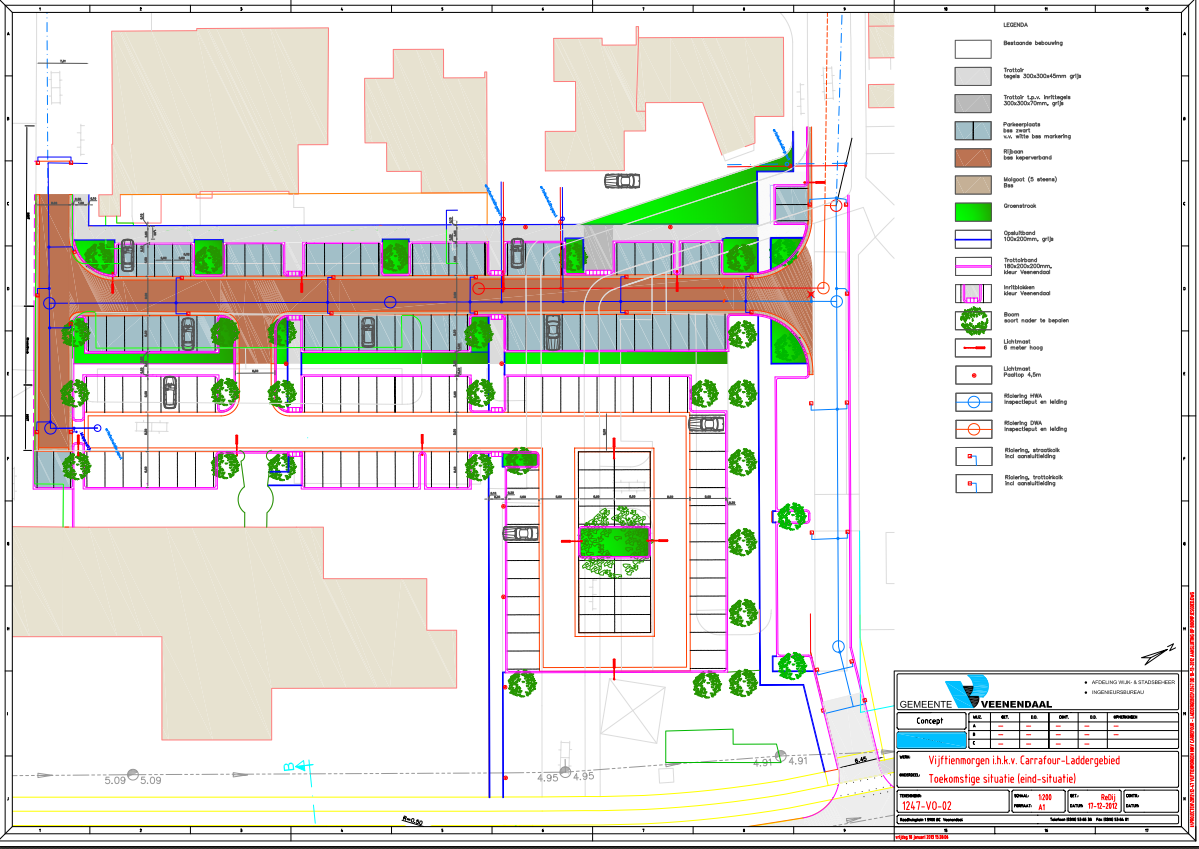Pick the green Groenstrook legend swatch

[x=973, y=212]
